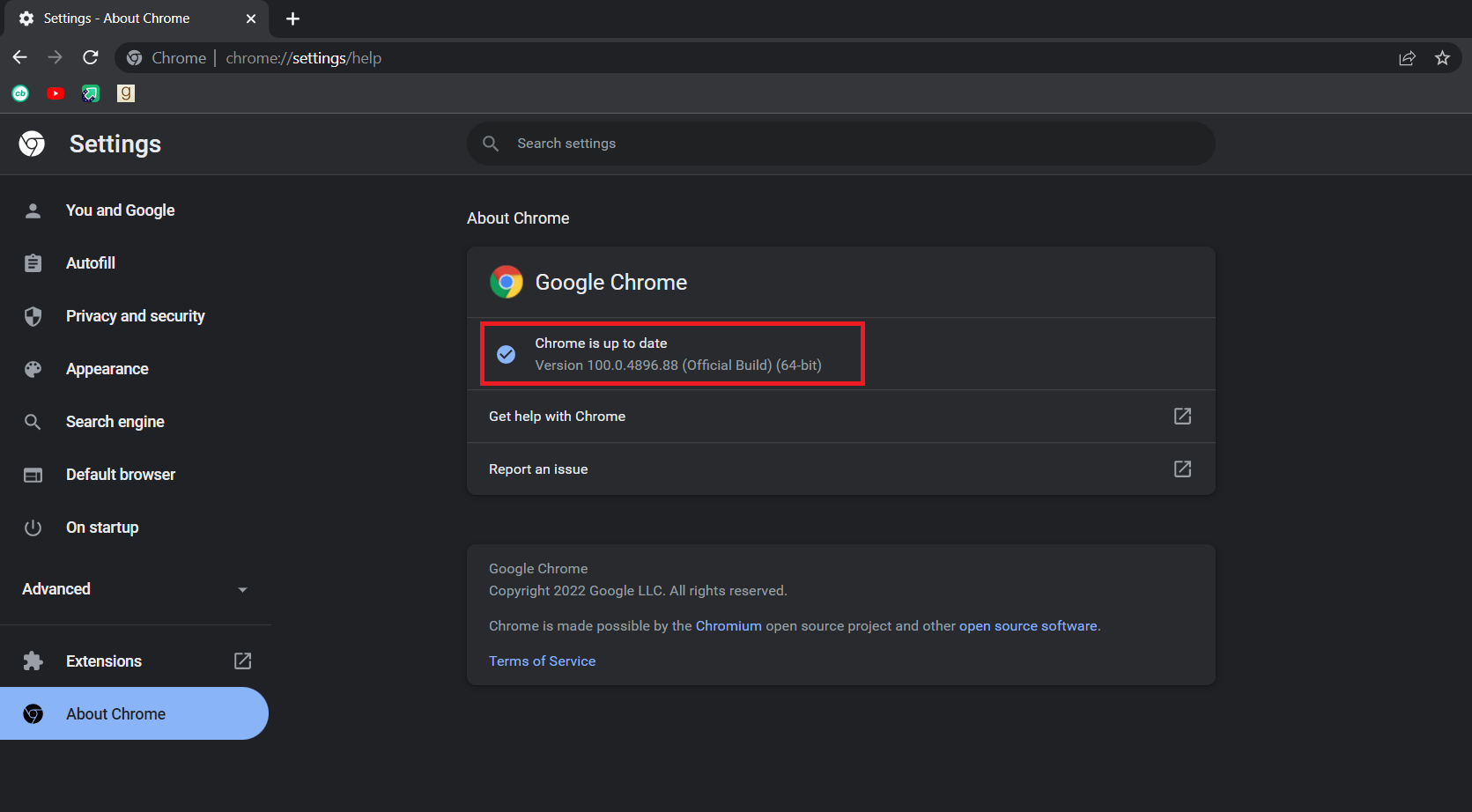This screenshot has height=812, width=1472.
Task: Click the blue up-to-date checkmark icon
Action: tap(507, 354)
